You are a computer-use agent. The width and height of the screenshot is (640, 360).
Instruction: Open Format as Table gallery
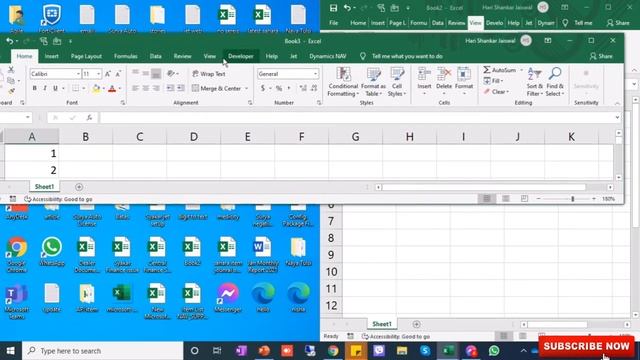click(x=373, y=82)
